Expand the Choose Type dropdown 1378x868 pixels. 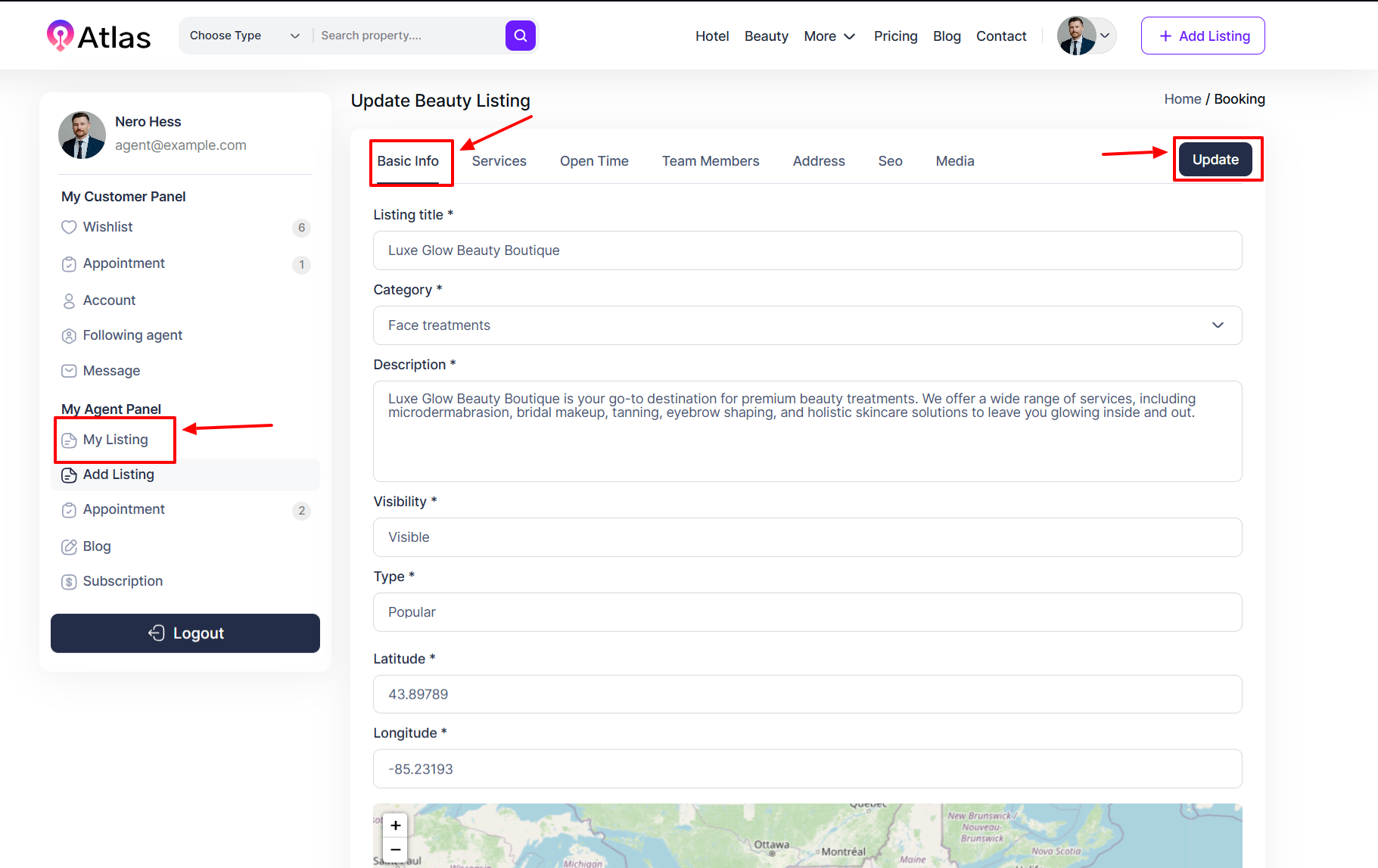[x=244, y=36]
